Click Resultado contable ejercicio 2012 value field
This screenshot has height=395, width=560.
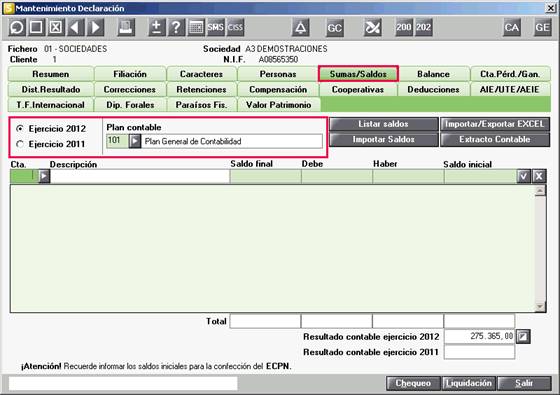pyautogui.click(x=479, y=336)
